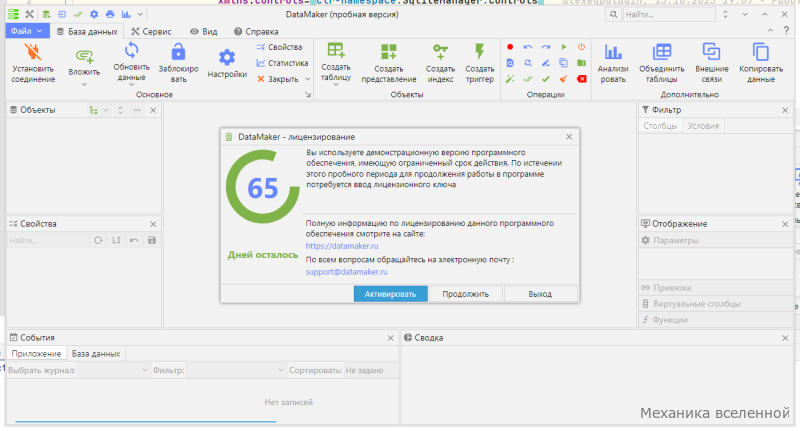Click the Вложить attach database icon
Viewport: 800px width, 431px height.
(x=84, y=56)
